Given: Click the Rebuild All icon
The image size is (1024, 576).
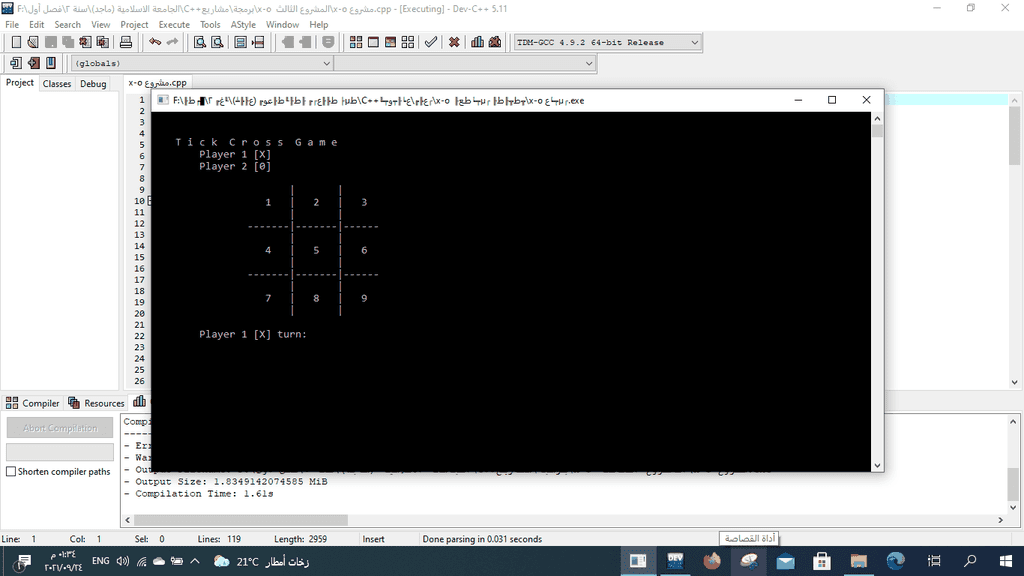Looking at the screenshot, I should (408, 42).
